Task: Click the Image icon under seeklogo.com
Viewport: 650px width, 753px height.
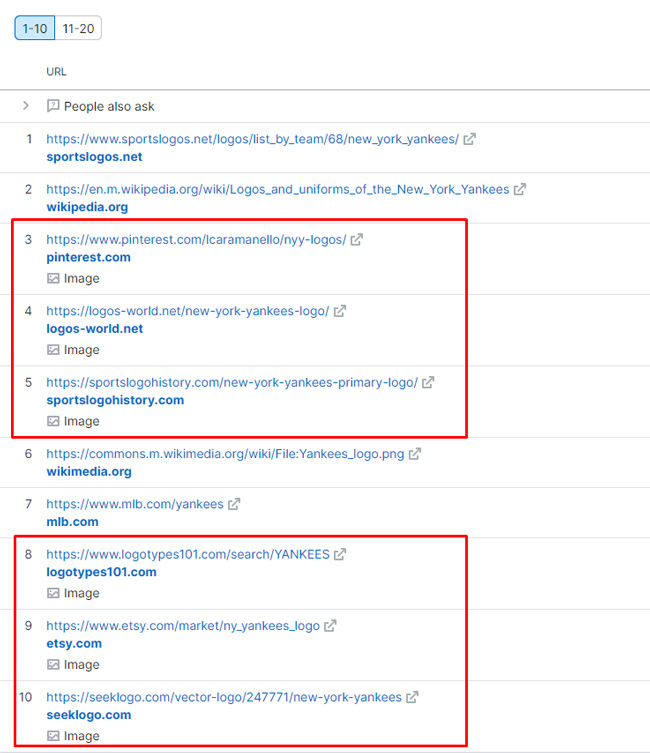Action: 53,736
